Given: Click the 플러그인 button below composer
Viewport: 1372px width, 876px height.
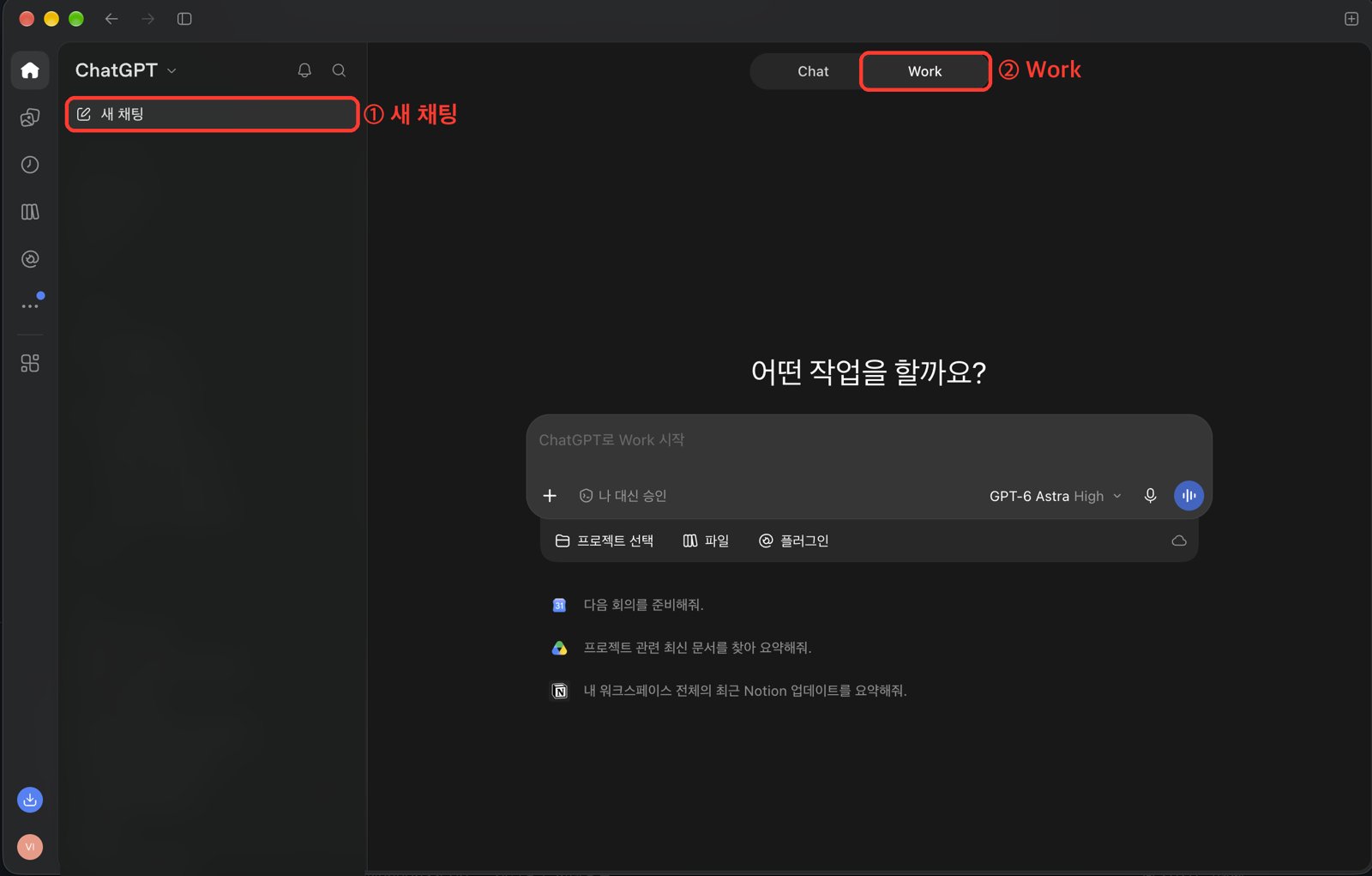Looking at the screenshot, I should [794, 541].
